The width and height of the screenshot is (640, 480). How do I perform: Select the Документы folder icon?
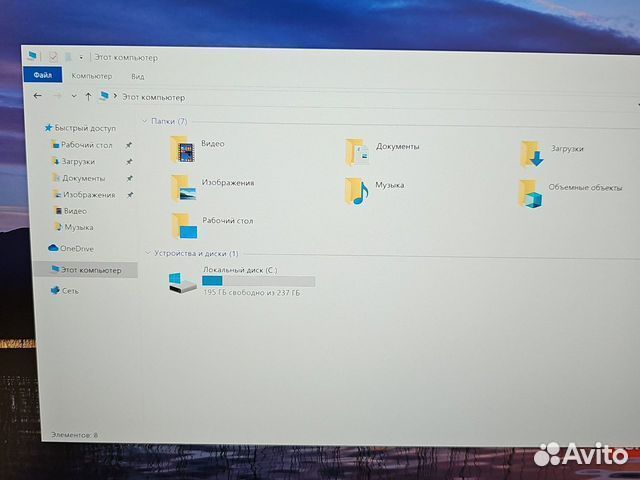(x=357, y=152)
